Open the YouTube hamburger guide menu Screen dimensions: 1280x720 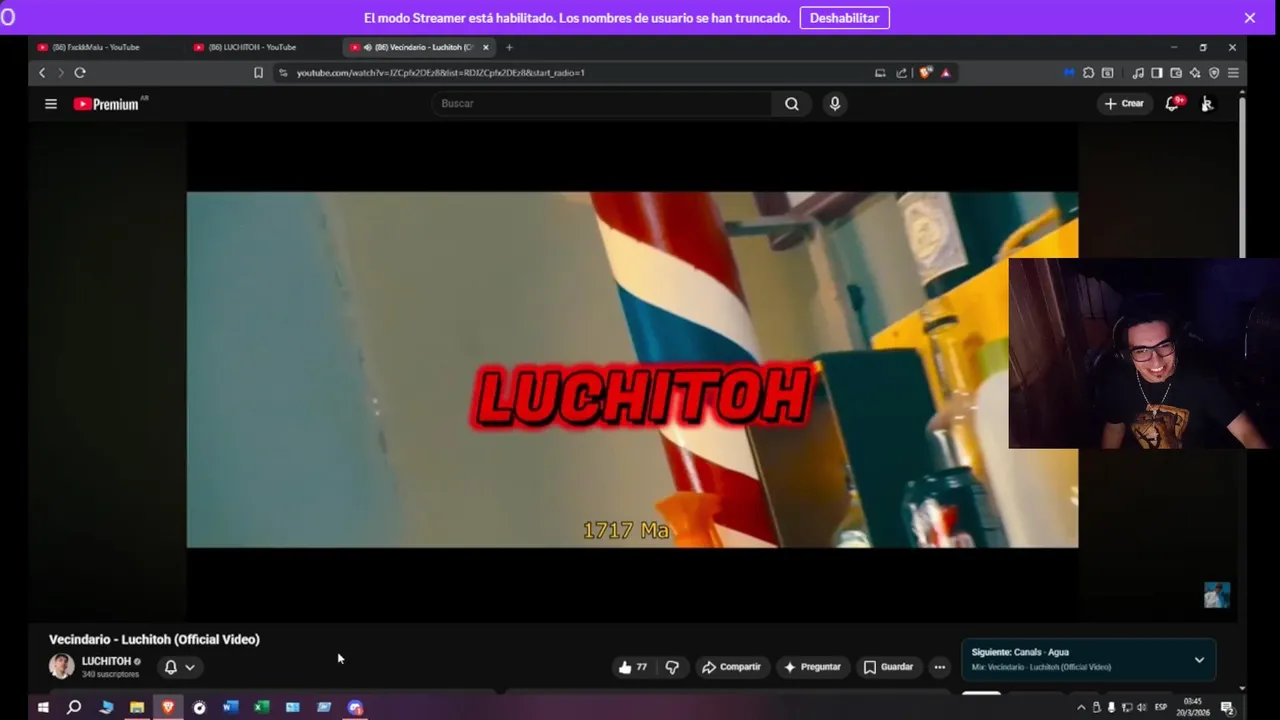click(x=51, y=104)
